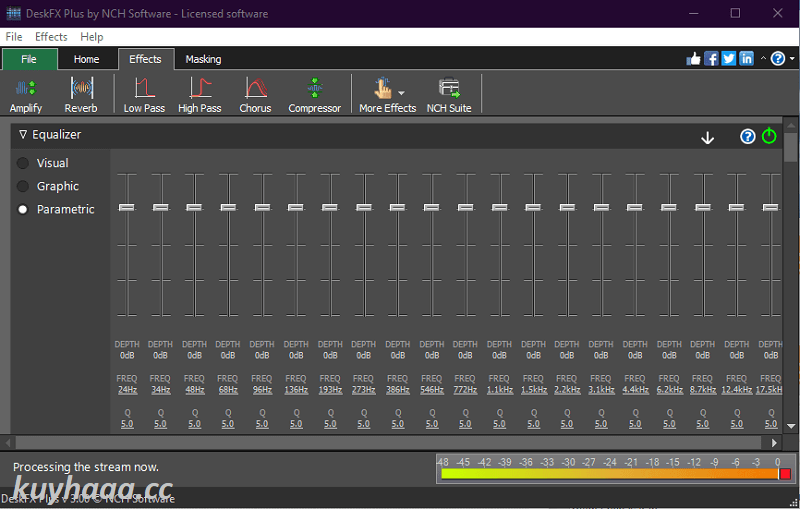Screen dimensions: 800x509
Task: Click the 2.2kHz band depth slider
Action: (x=567, y=208)
